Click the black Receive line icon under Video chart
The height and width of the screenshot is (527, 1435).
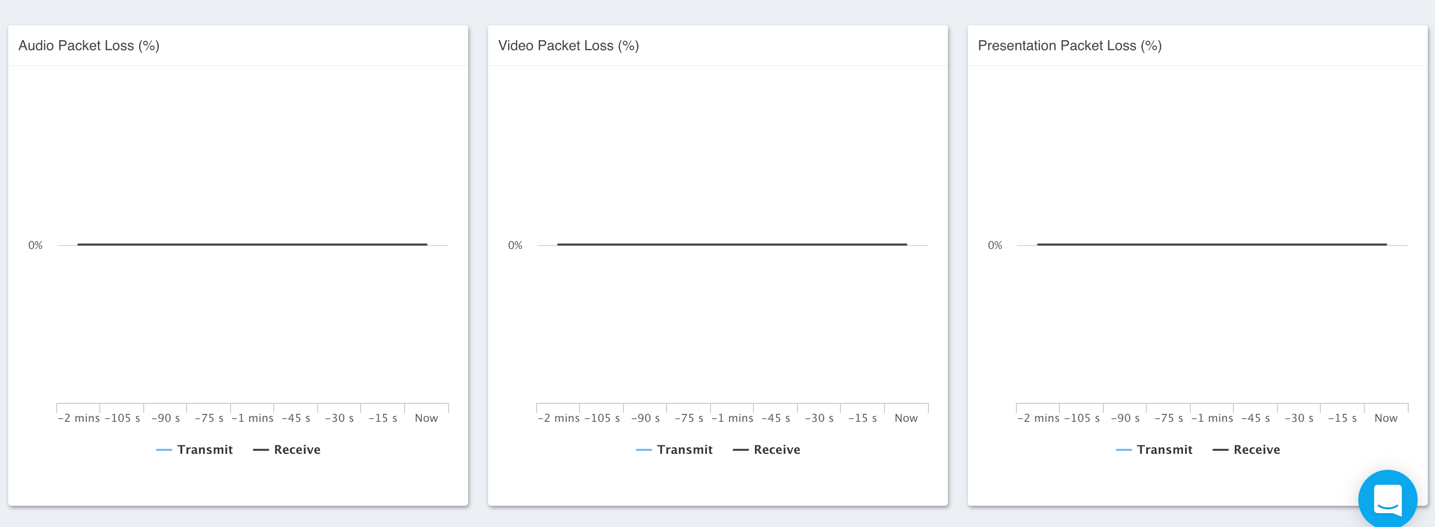pos(741,450)
